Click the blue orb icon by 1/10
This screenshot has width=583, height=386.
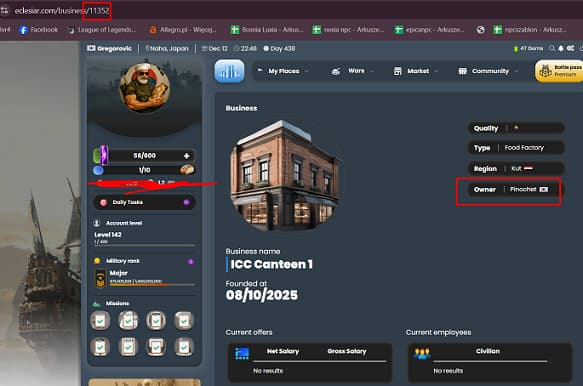coord(98,170)
